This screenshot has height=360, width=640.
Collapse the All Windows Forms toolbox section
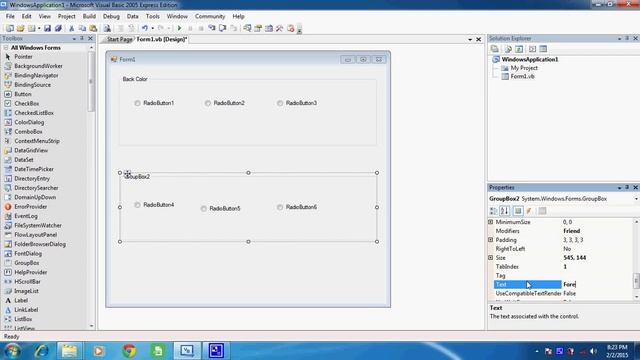(x=6, y=48)
